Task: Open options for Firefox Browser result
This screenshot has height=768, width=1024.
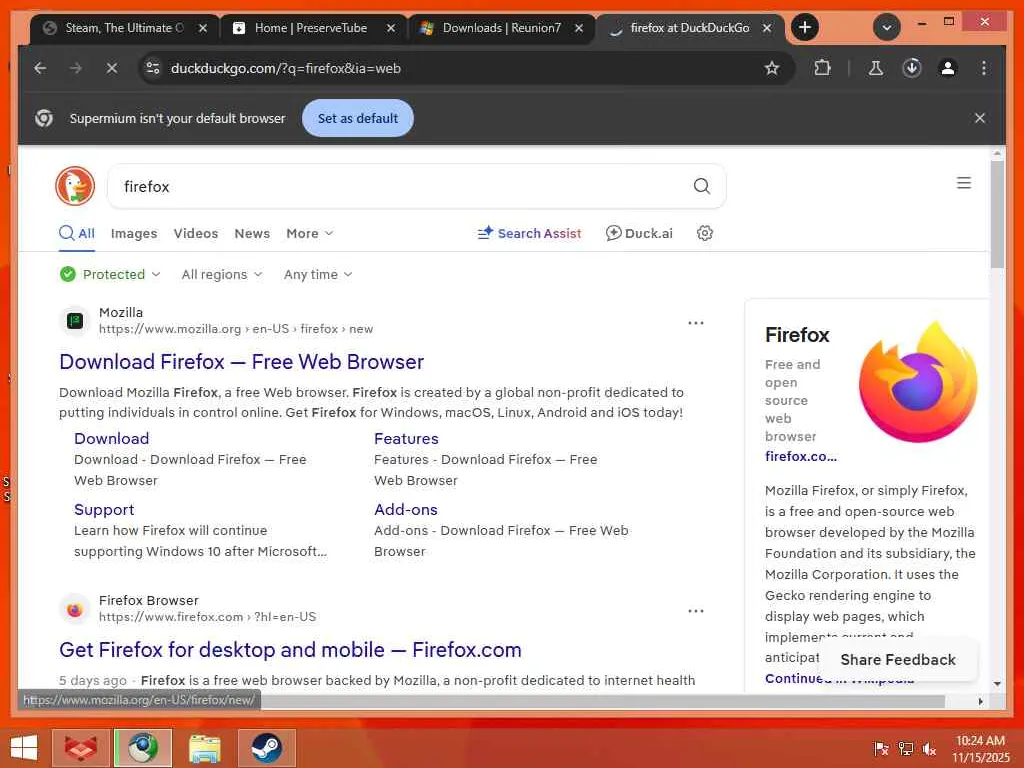Action: [x=696, y=611]
